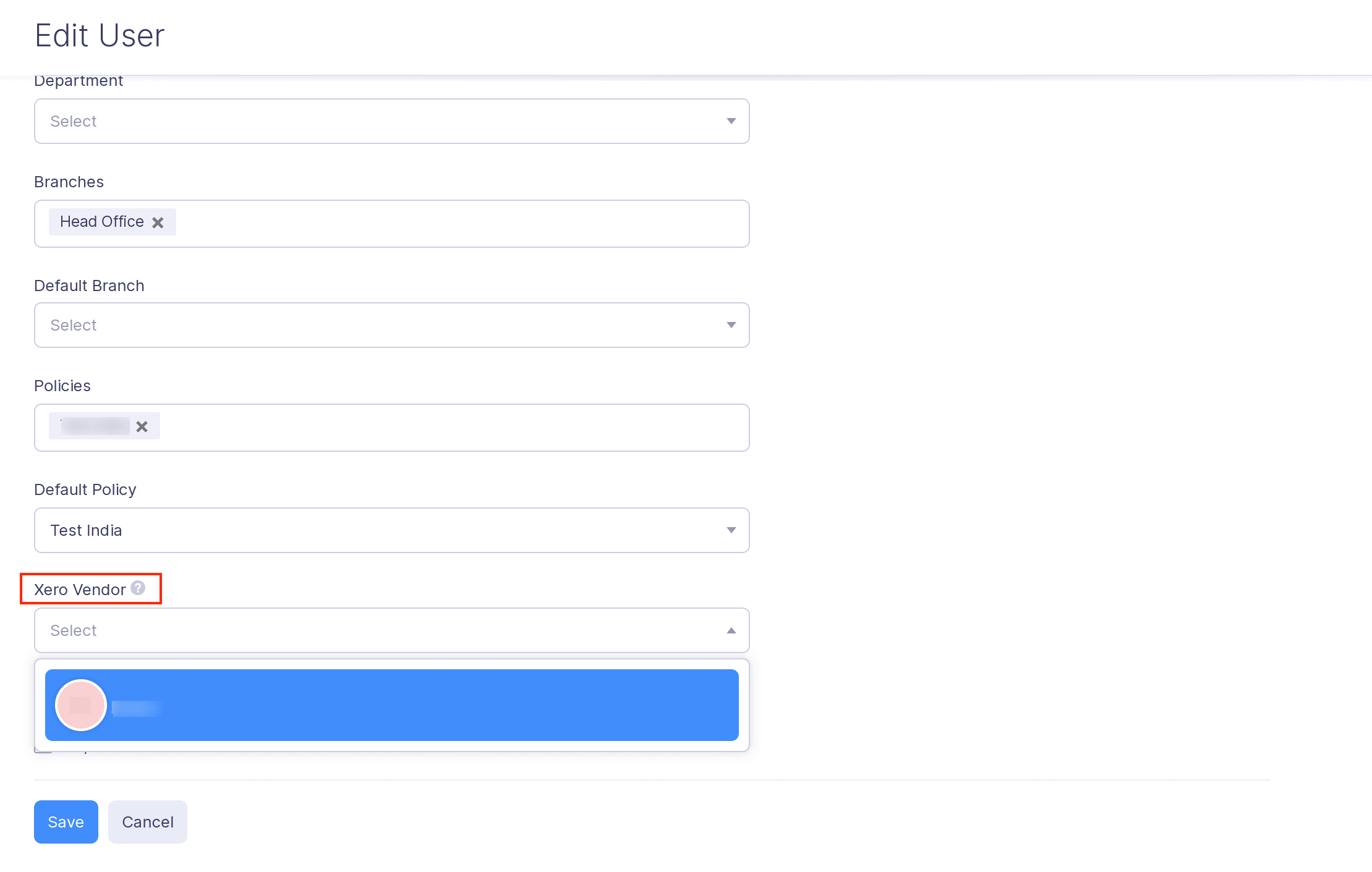Click the Head Office tag label
The width and height of the screenshot is (1372, 872).
pos(101,222)
